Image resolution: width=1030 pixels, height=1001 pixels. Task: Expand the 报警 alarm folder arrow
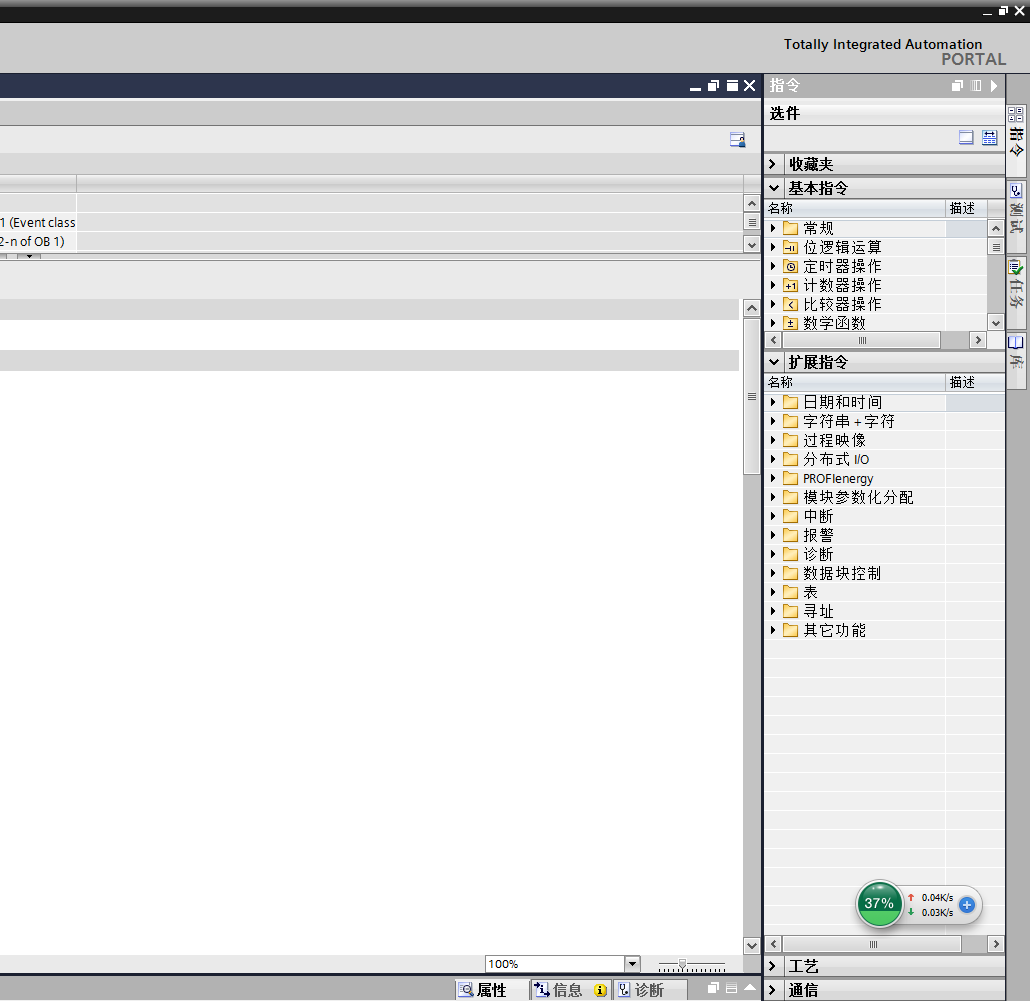(773, 535)
